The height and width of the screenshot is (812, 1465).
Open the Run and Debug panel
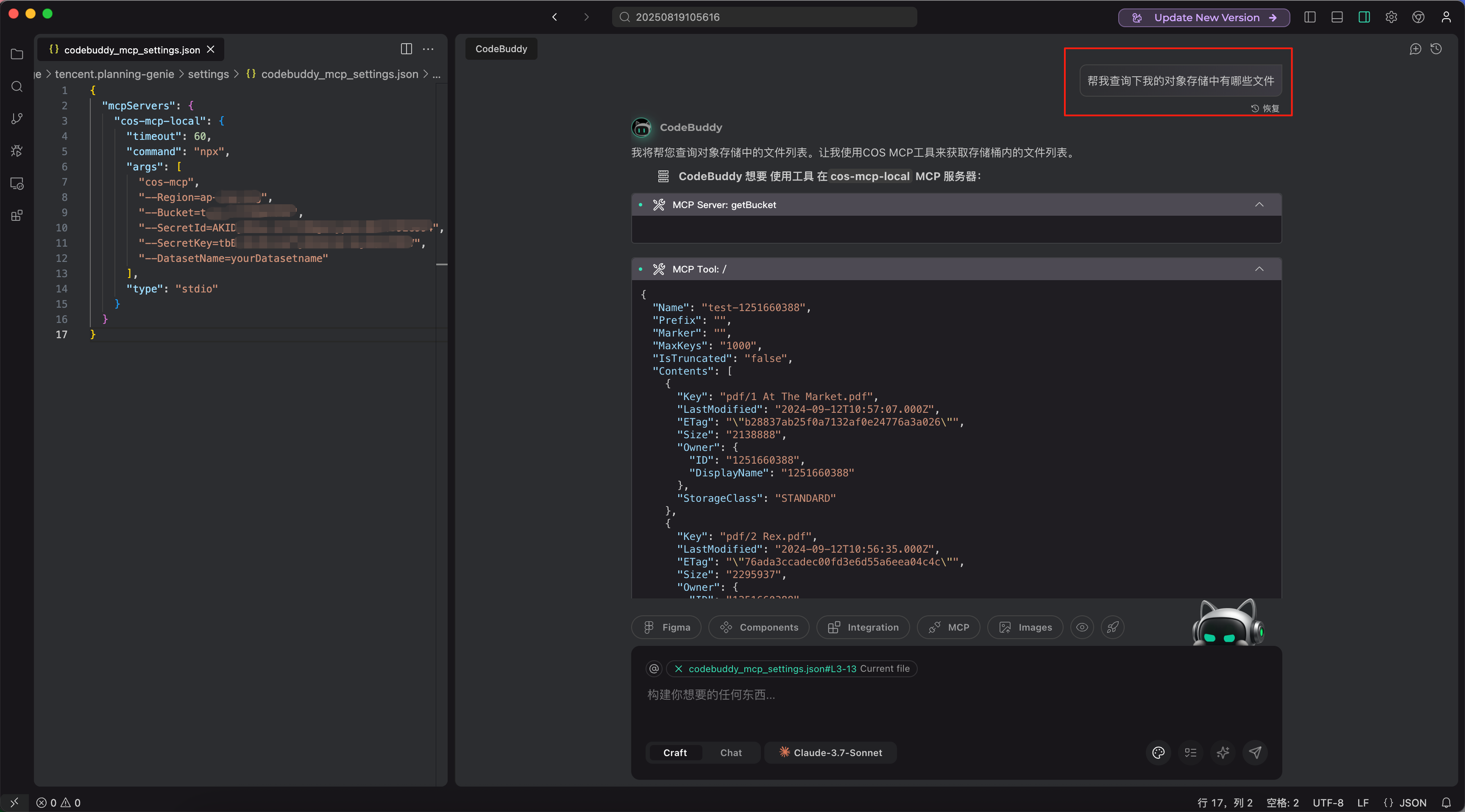tap(17, 151)
